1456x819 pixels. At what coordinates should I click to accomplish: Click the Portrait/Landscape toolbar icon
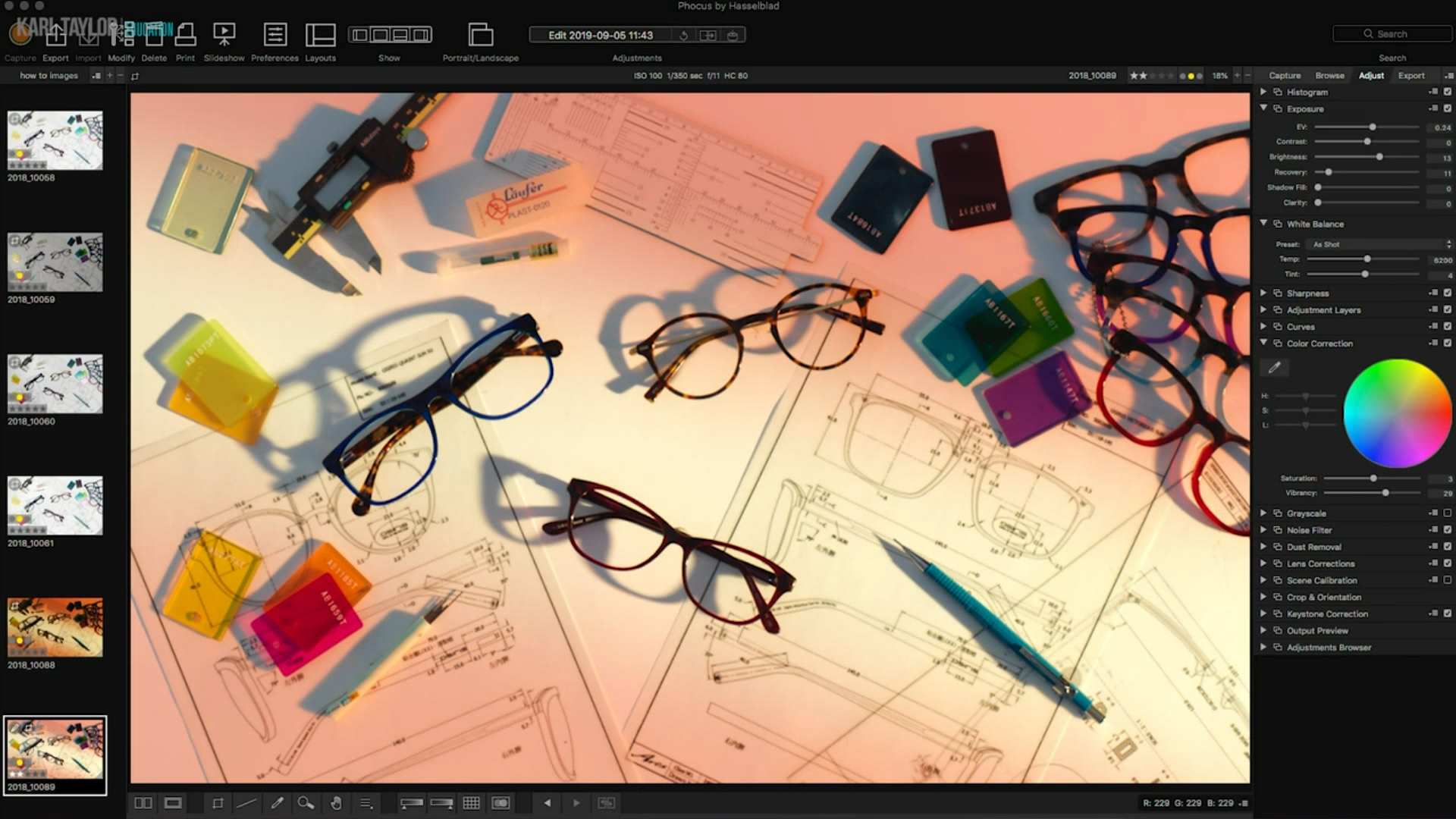[x=480, y=35]
